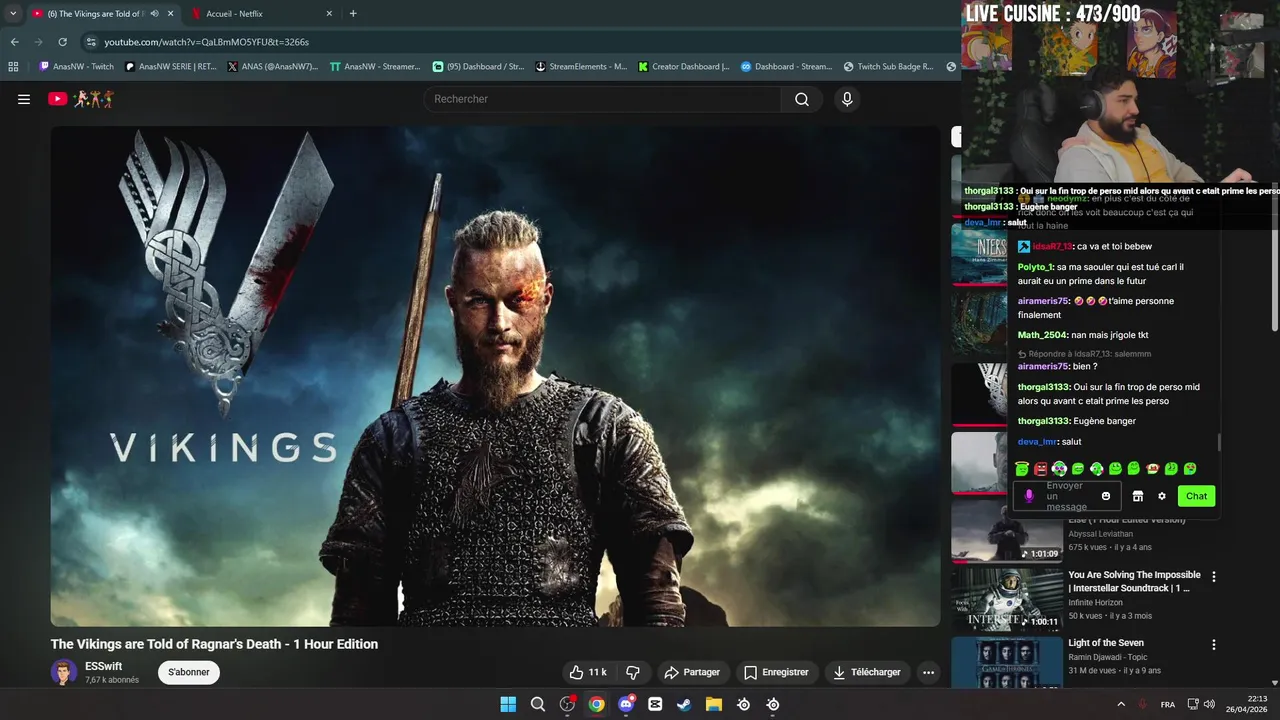Open the AnasNW - Streamer bookmark

(375, 67)
